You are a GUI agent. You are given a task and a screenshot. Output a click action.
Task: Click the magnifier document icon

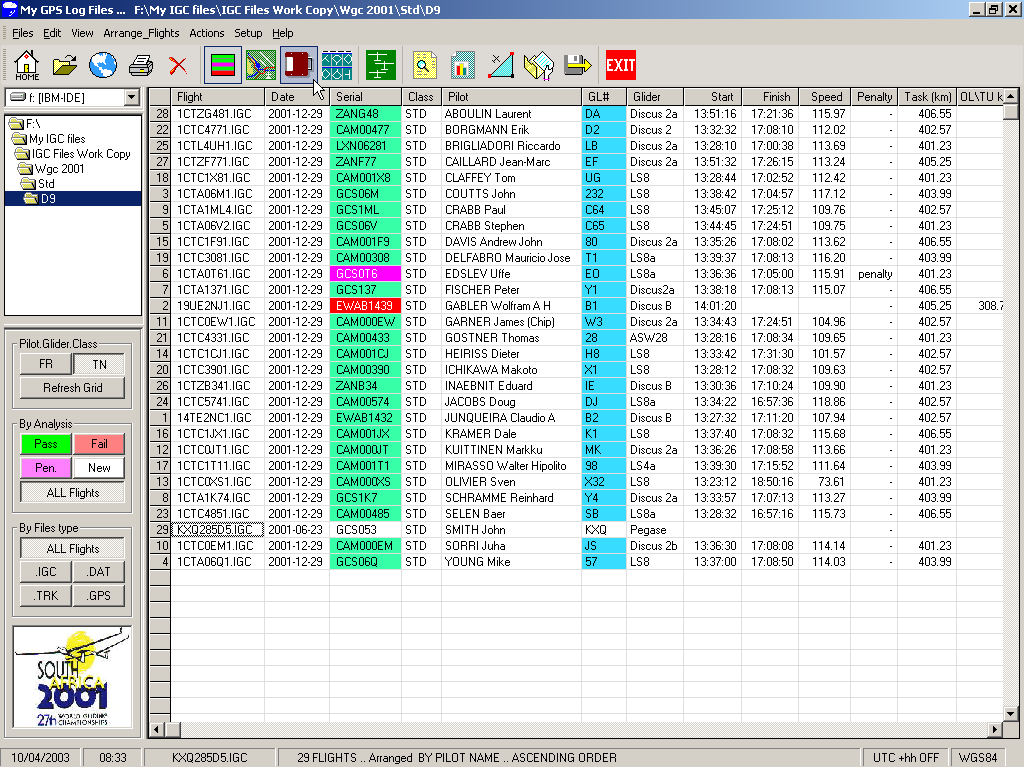pyautogui.click(x=425, y=66)
